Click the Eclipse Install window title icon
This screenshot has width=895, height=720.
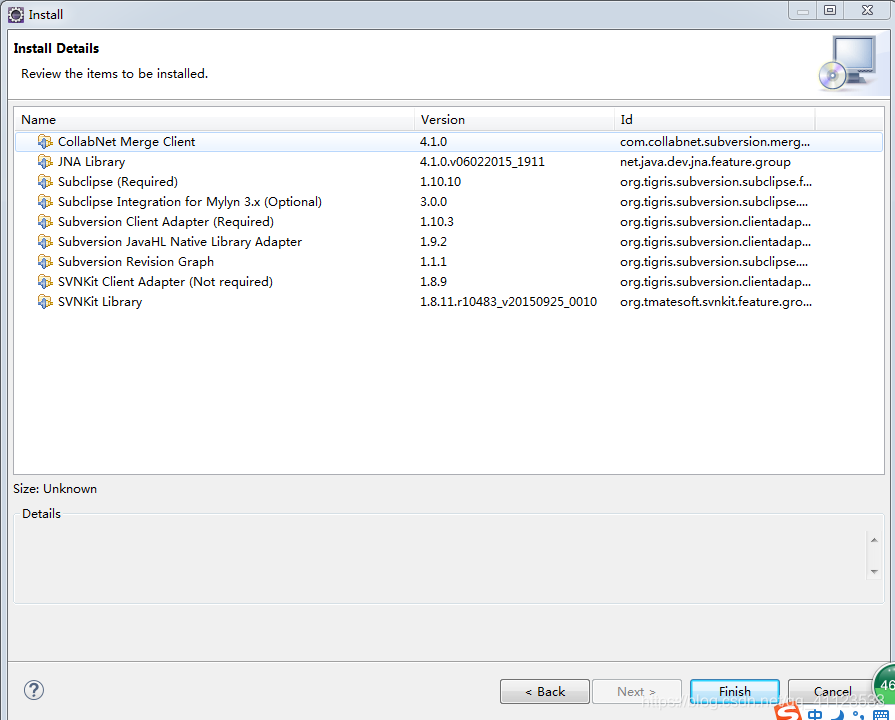click(16, 14)
